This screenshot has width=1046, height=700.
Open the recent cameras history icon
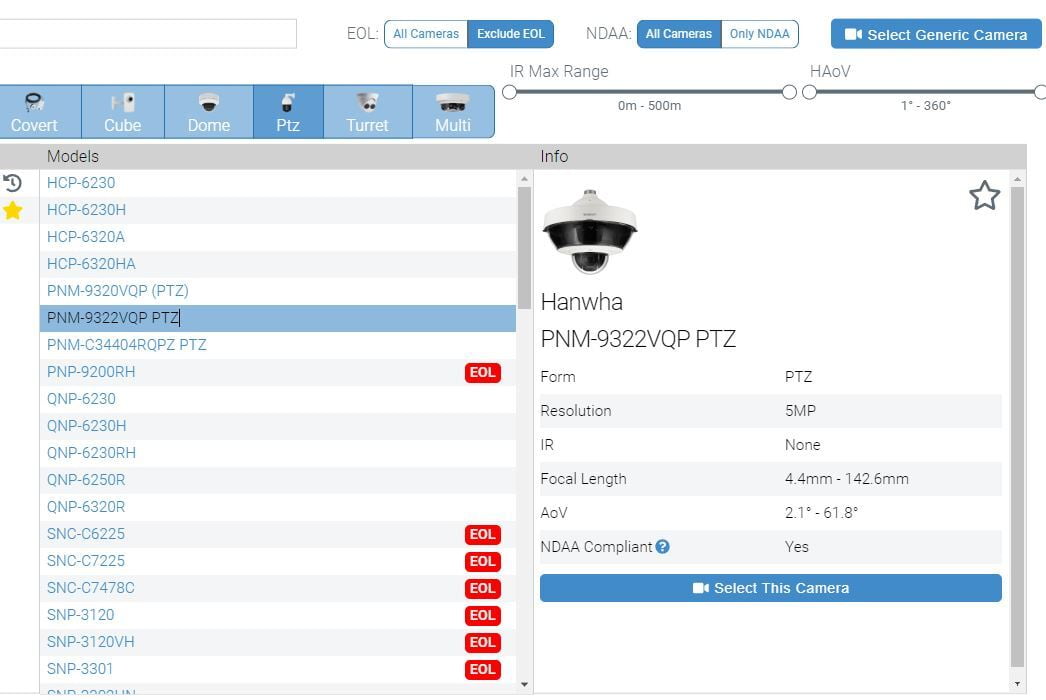[x=13, y=183]
